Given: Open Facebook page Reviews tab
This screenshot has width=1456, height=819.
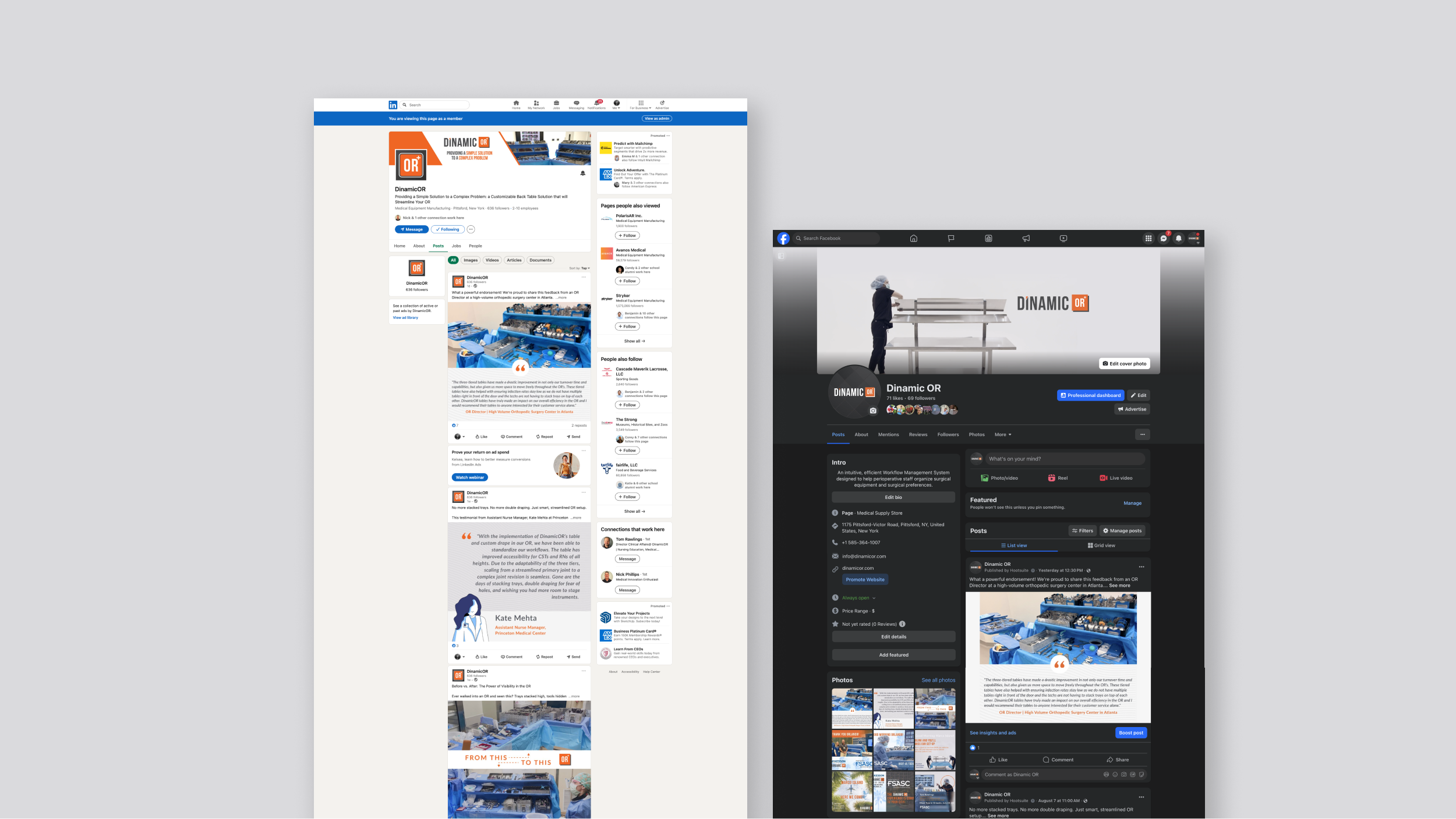Looking at the screenshot, I should (x=918, y=434).
